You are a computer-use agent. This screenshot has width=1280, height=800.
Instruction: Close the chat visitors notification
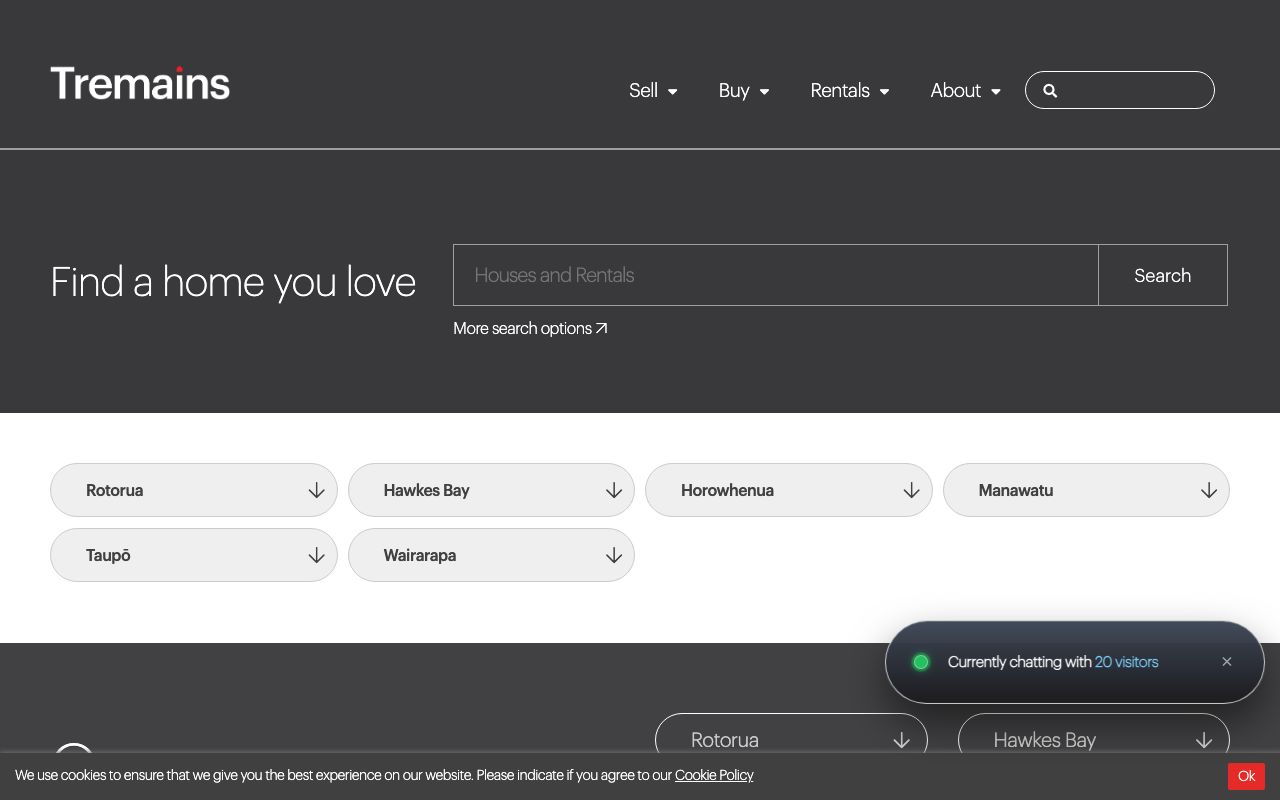[x=1227, y=662]
